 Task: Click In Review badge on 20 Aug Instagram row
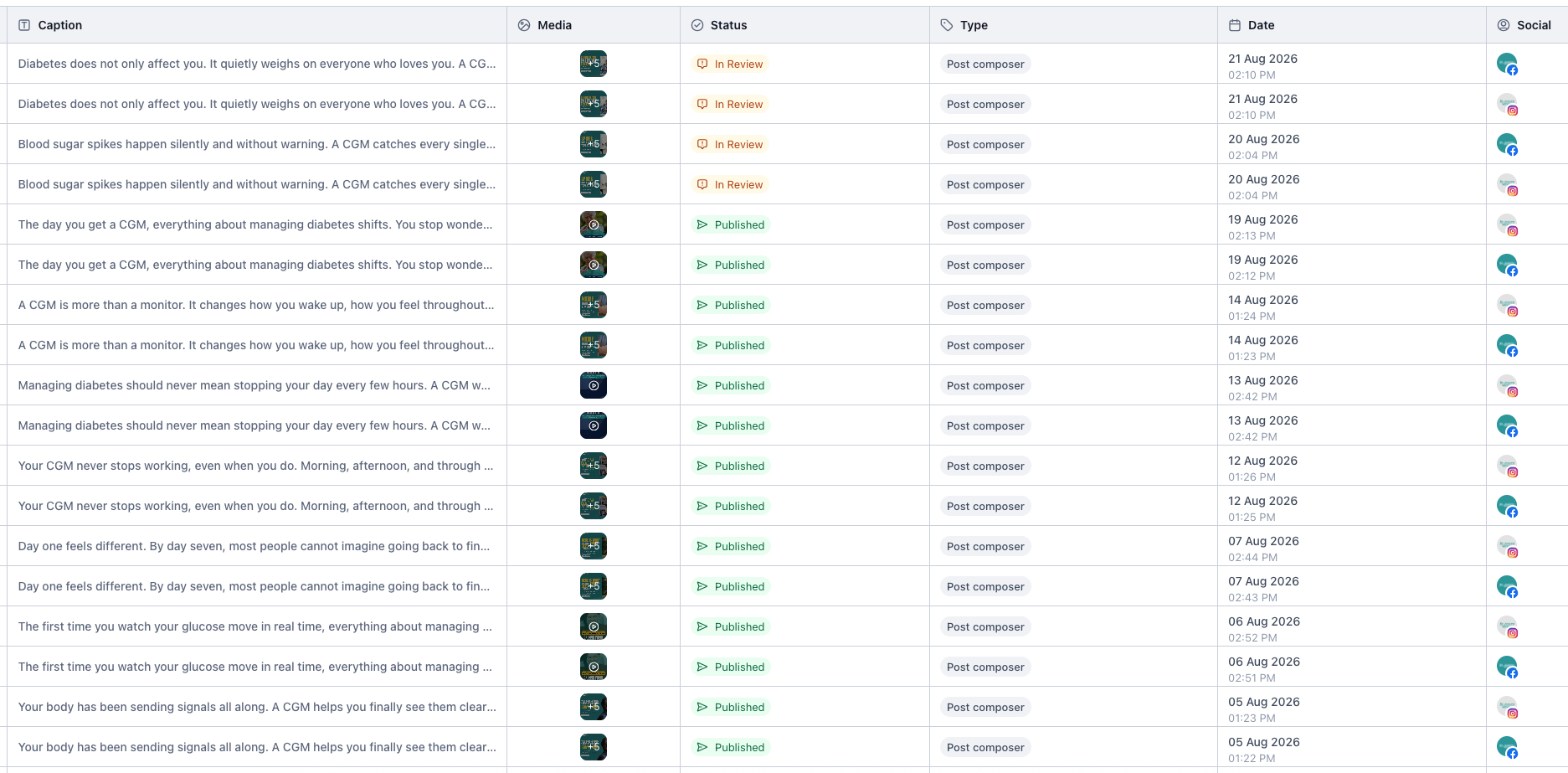click(730, 184)
